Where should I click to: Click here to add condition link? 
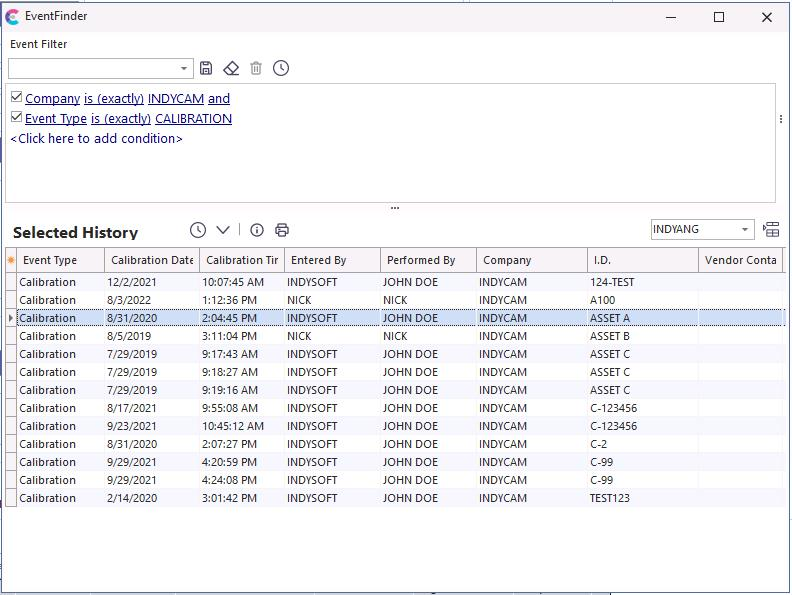pyautogui.click(x=96, y=139)
